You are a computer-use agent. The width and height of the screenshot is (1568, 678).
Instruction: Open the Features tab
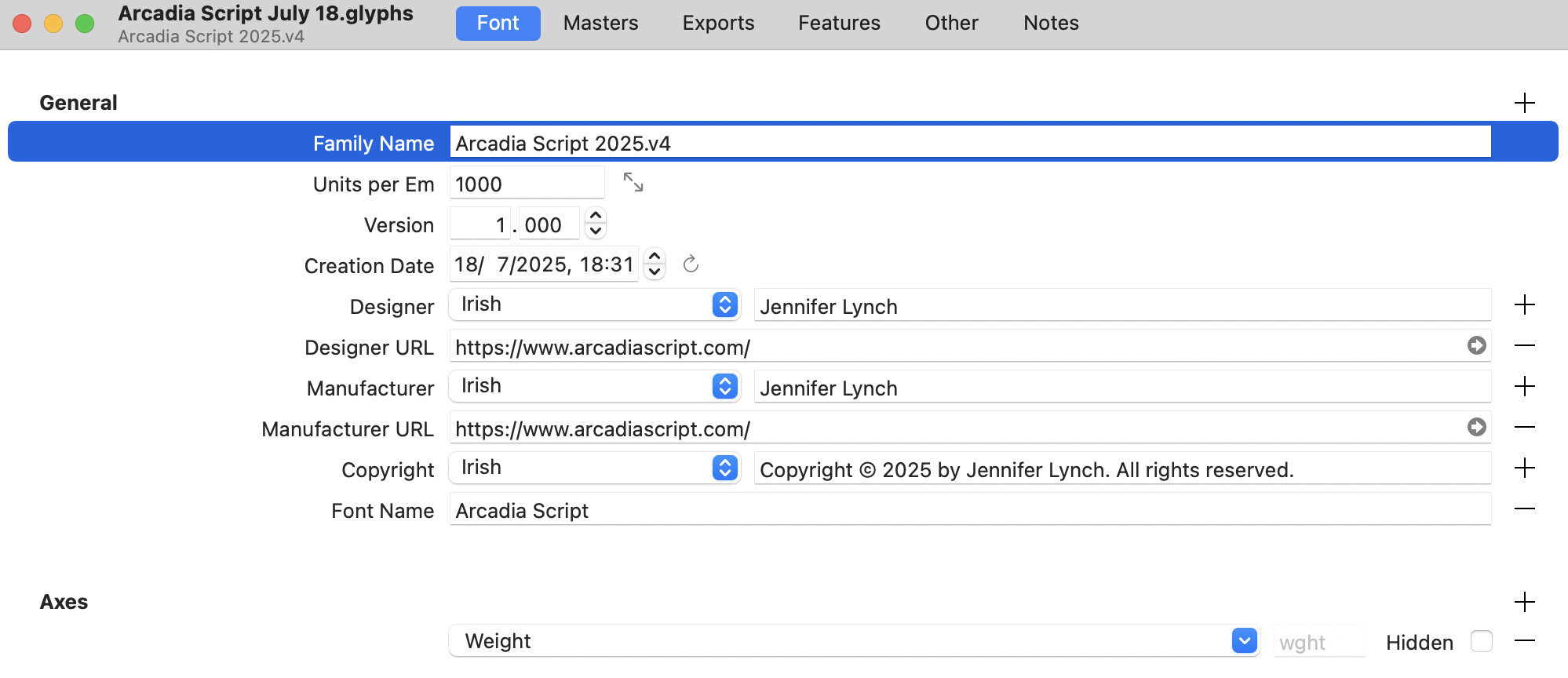(839, 23)
